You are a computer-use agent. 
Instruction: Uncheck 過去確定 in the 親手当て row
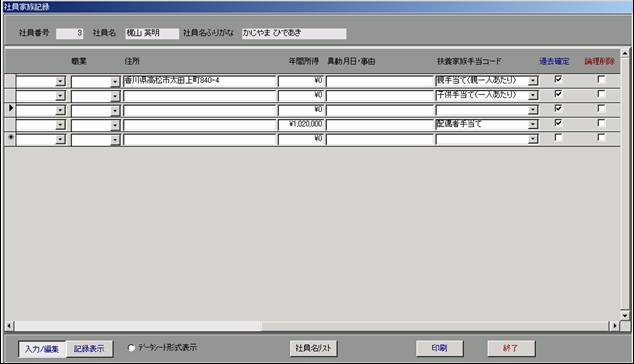click(x=558, y=79)
